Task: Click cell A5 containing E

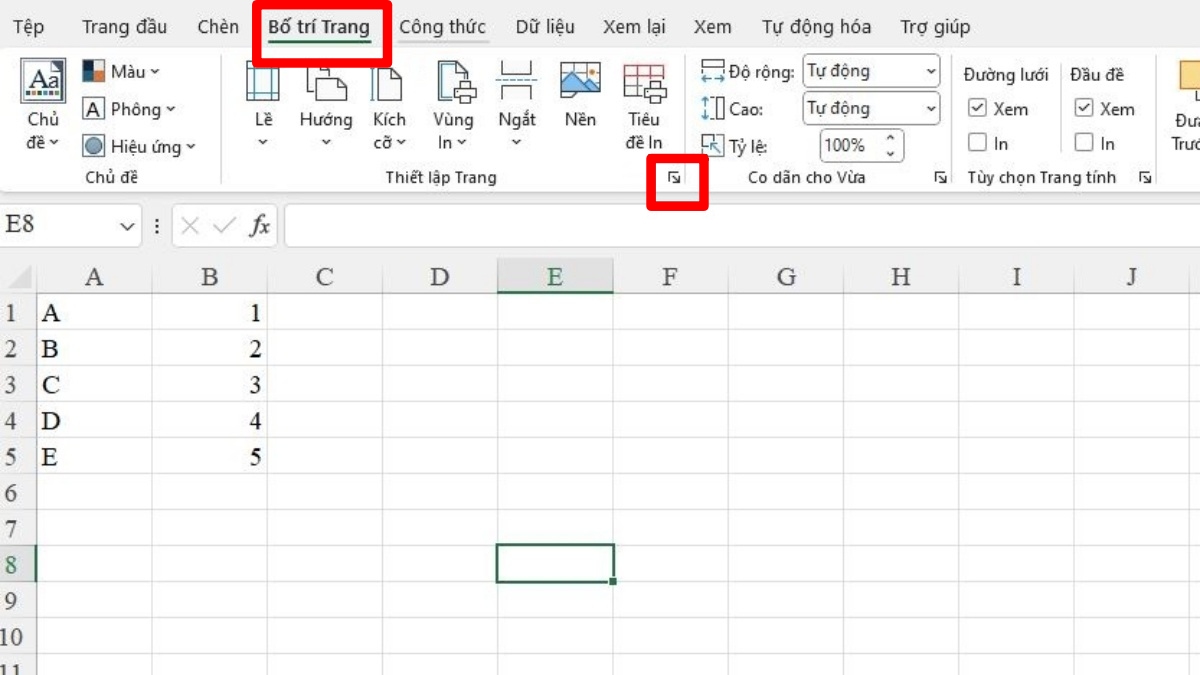Action: [x=94, y=456]
